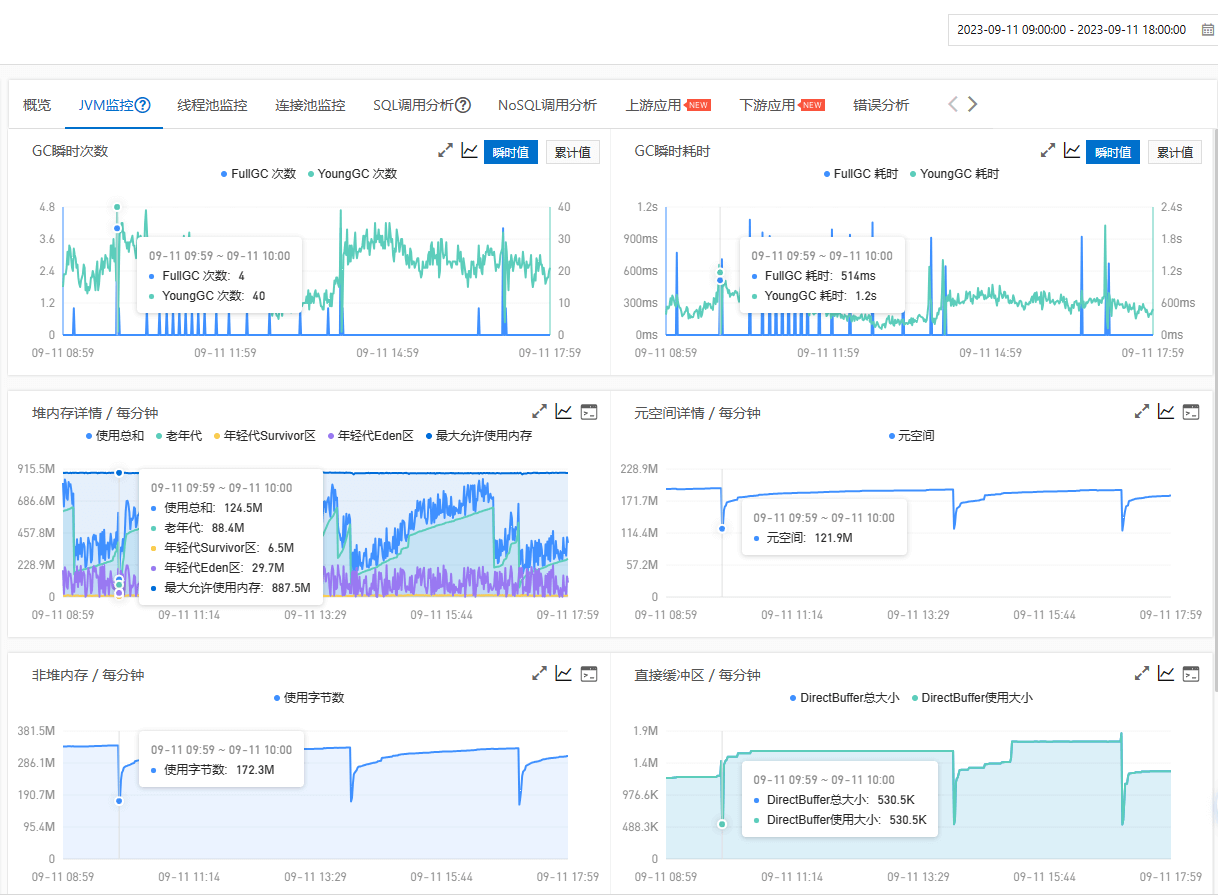The image size is (1218, 895).
Task: Toggle 使用字节数 legend series
Action: coord(309,698)
